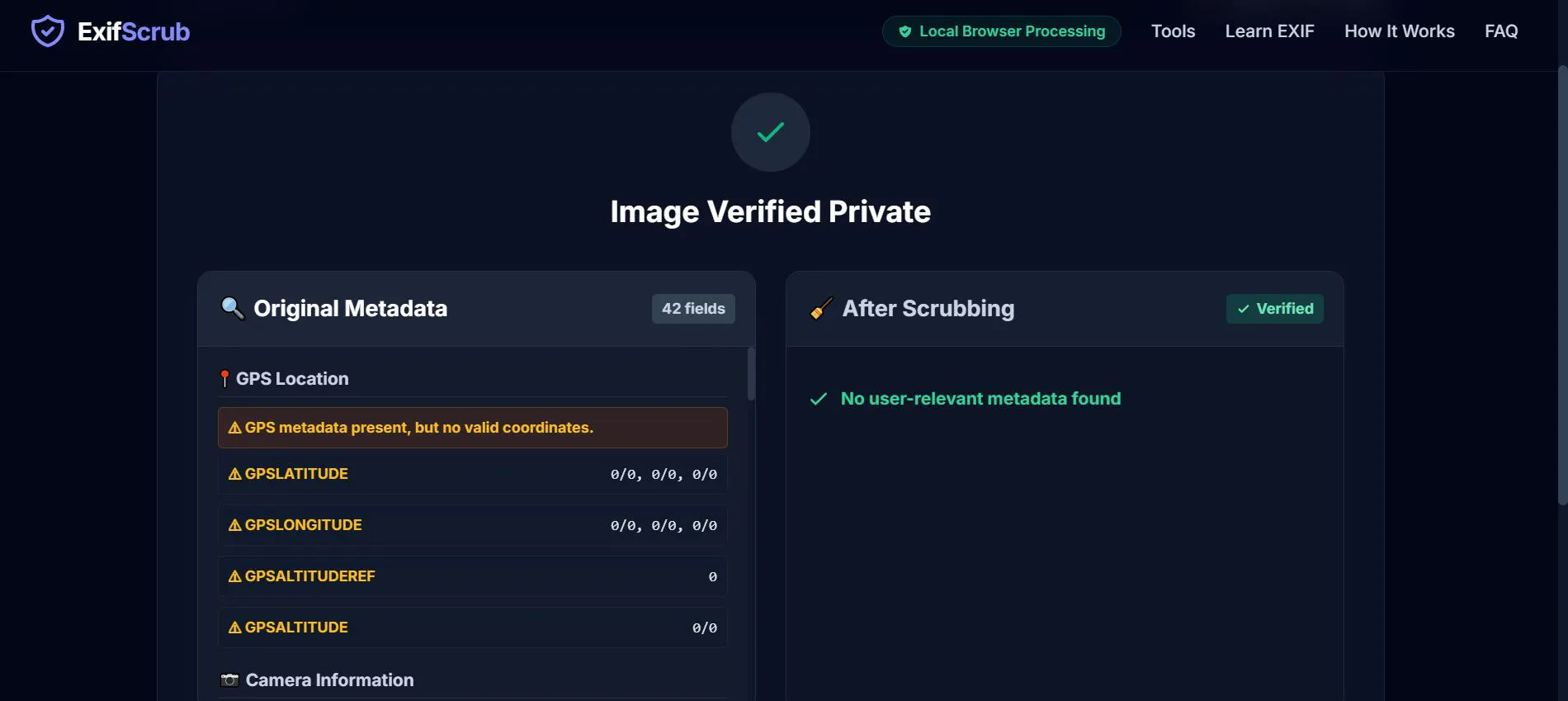Click the GPSLONGITUDE field label

(x=303, y=525)
